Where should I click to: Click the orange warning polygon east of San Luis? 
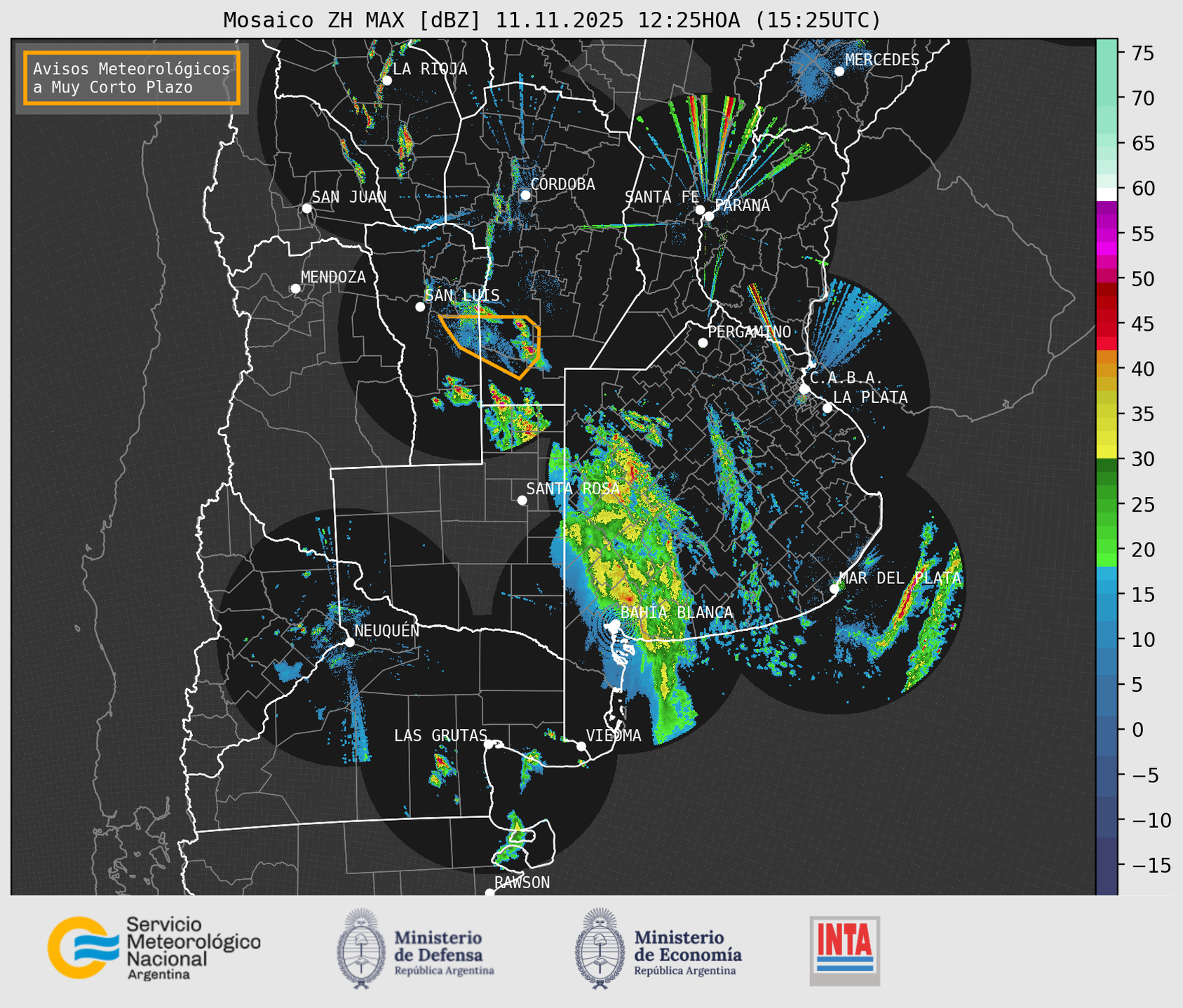click(x=491, y=346)
